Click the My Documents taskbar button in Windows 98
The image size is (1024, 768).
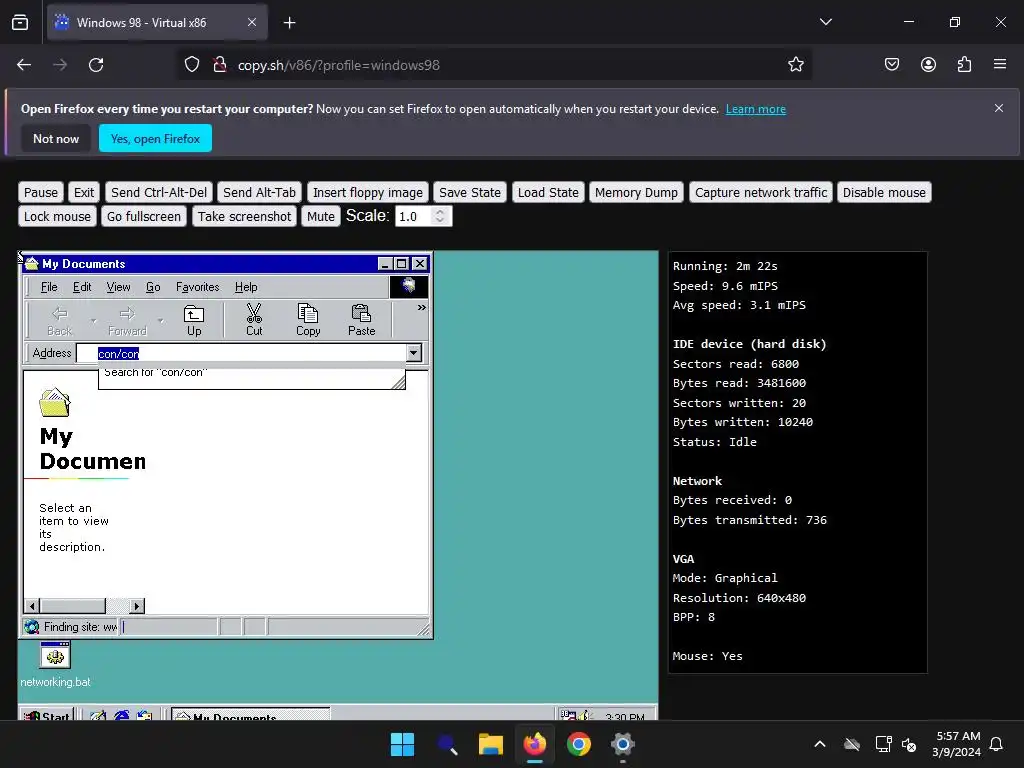click(x=251, y=714)
